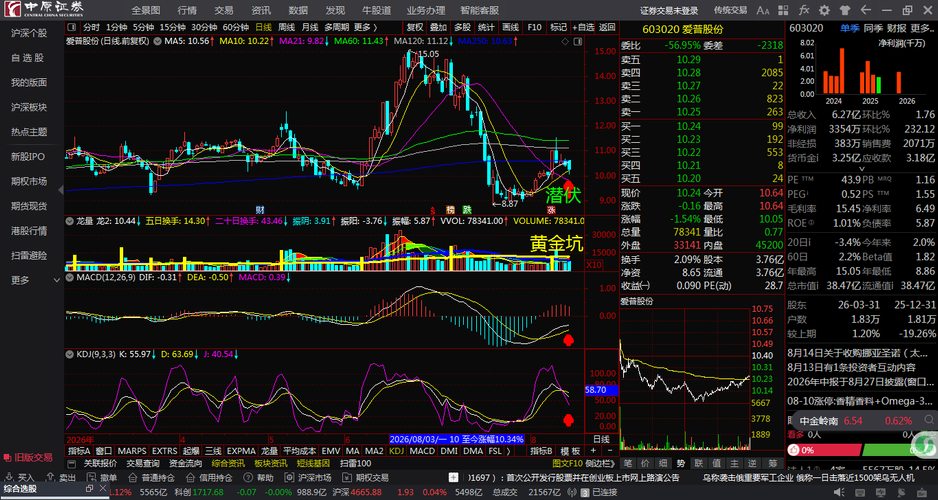
Task: Expand 更多... in financial panel header
Action: (922, 28)
